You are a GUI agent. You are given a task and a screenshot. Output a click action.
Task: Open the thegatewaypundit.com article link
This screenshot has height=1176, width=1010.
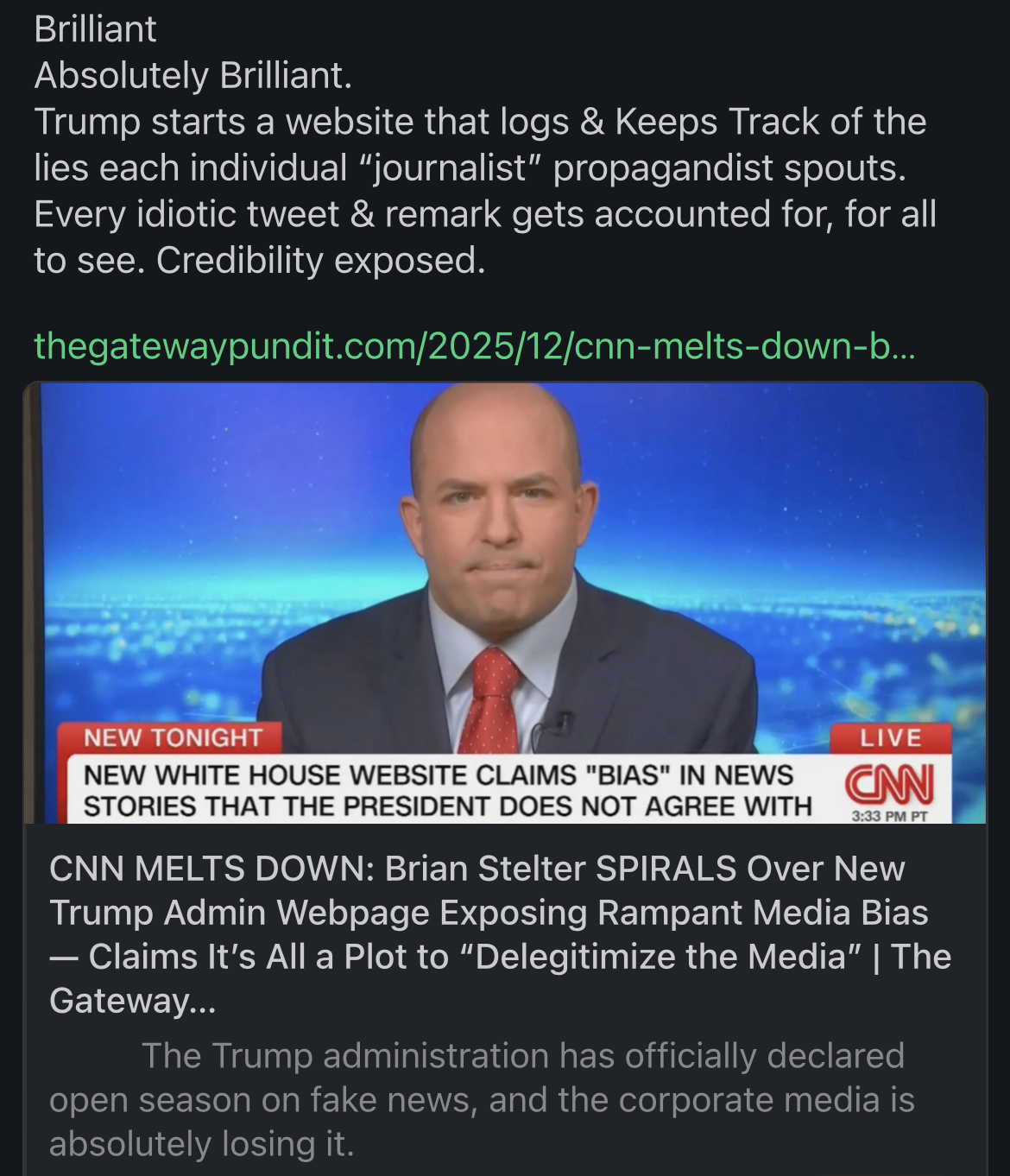pyautogui.click(x=475, y=345)
